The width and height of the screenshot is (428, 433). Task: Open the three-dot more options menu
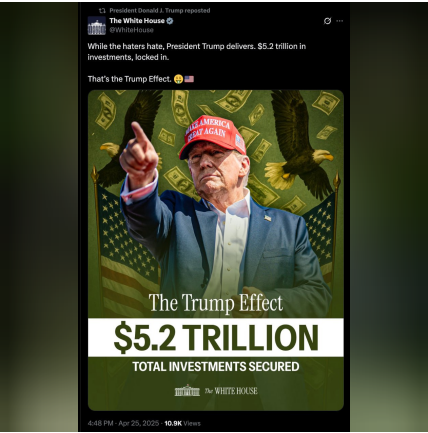coord(340,21)
